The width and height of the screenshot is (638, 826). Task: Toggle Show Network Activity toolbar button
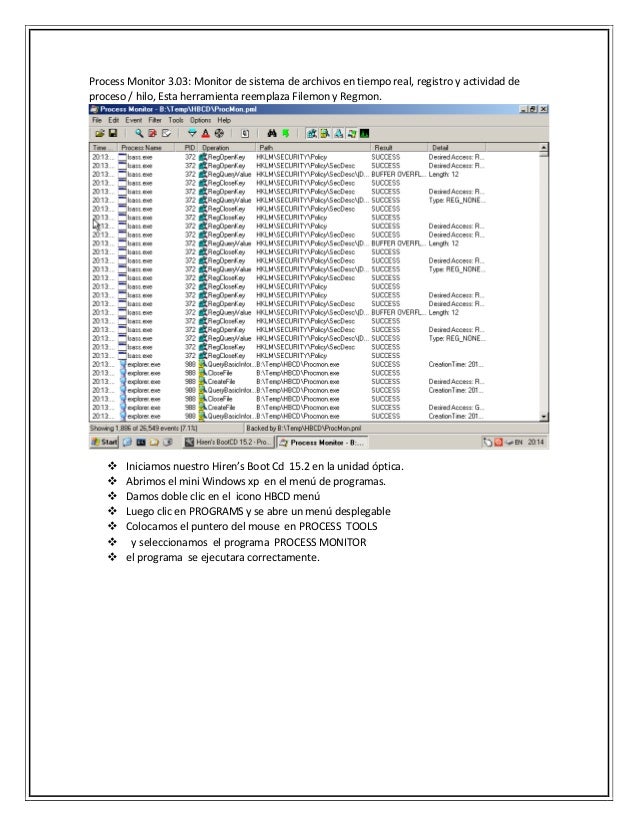[x=338, y=133]
